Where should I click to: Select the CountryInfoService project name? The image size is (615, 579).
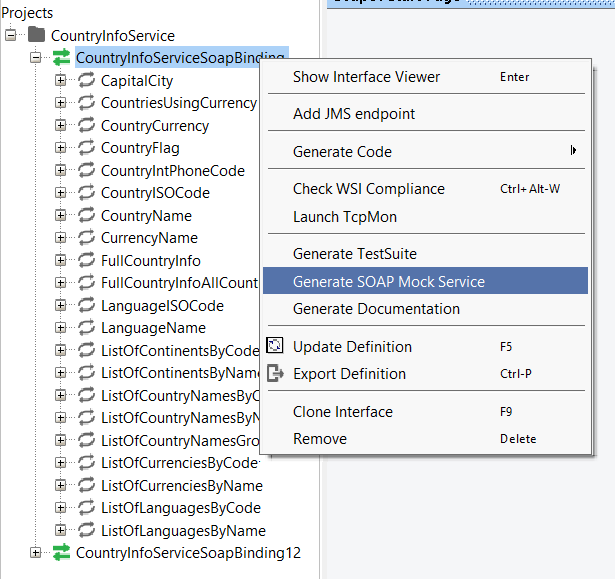pos(113,36)
